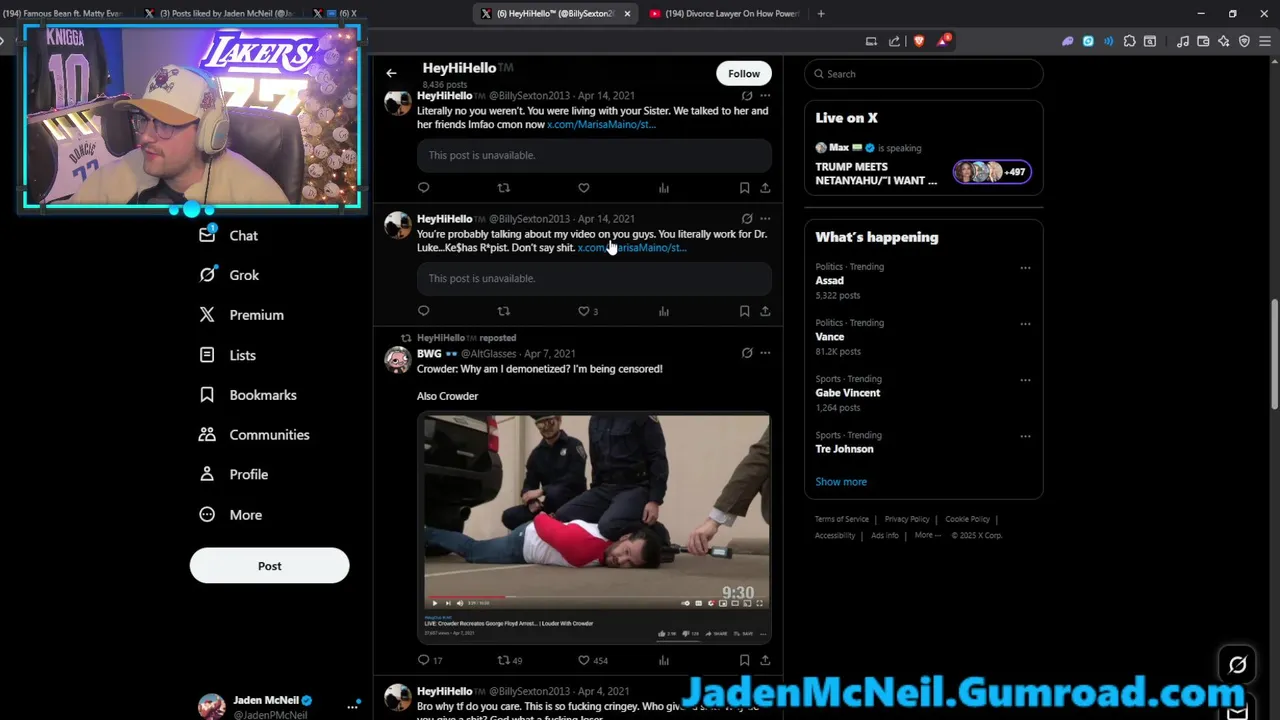This screenshot has height=720, width=1280.
Task: Open more options on 'living with your Sister' post
Action: click(765, 96)
